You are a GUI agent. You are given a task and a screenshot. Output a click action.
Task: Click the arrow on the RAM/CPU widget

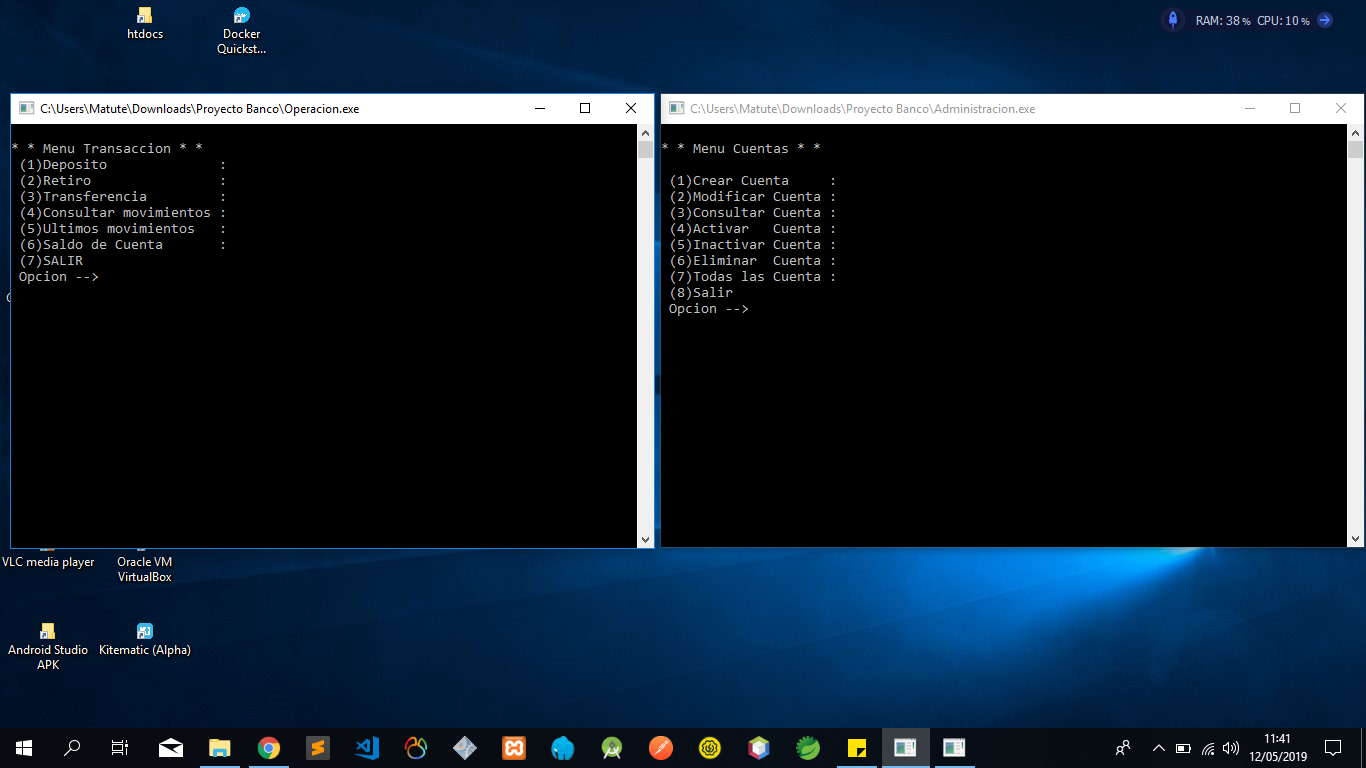coord(1325,20)
